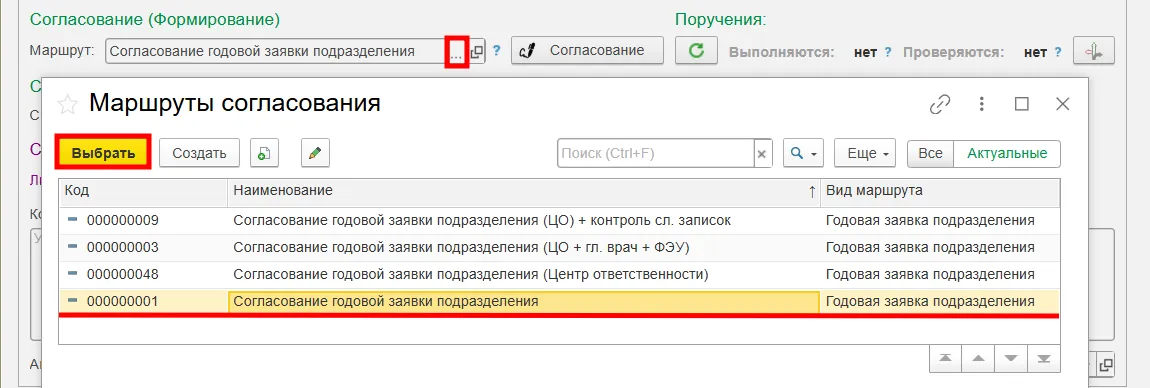The width and height of the screenshot is (1150, 388).
Task: Click highlighted Согласование годовой заявки подразделения cell
Action: (x=524, y=301)
